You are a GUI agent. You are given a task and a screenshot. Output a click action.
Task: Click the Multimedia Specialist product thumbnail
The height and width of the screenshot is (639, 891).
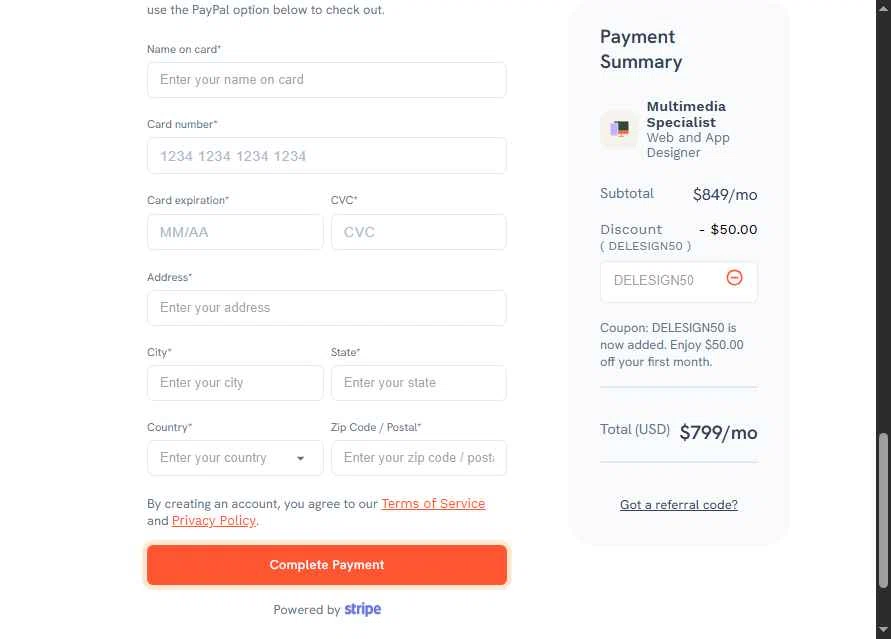pos(619,129)
